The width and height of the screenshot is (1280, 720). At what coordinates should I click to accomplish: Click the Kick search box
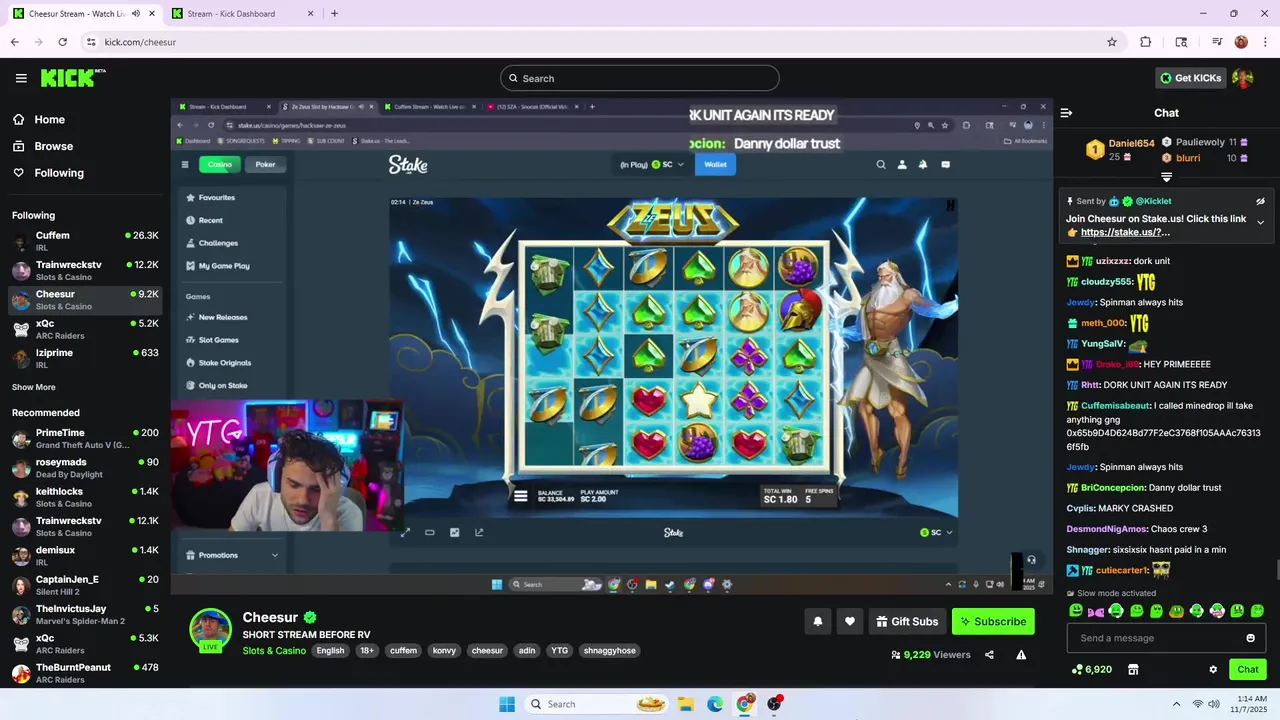640,78
